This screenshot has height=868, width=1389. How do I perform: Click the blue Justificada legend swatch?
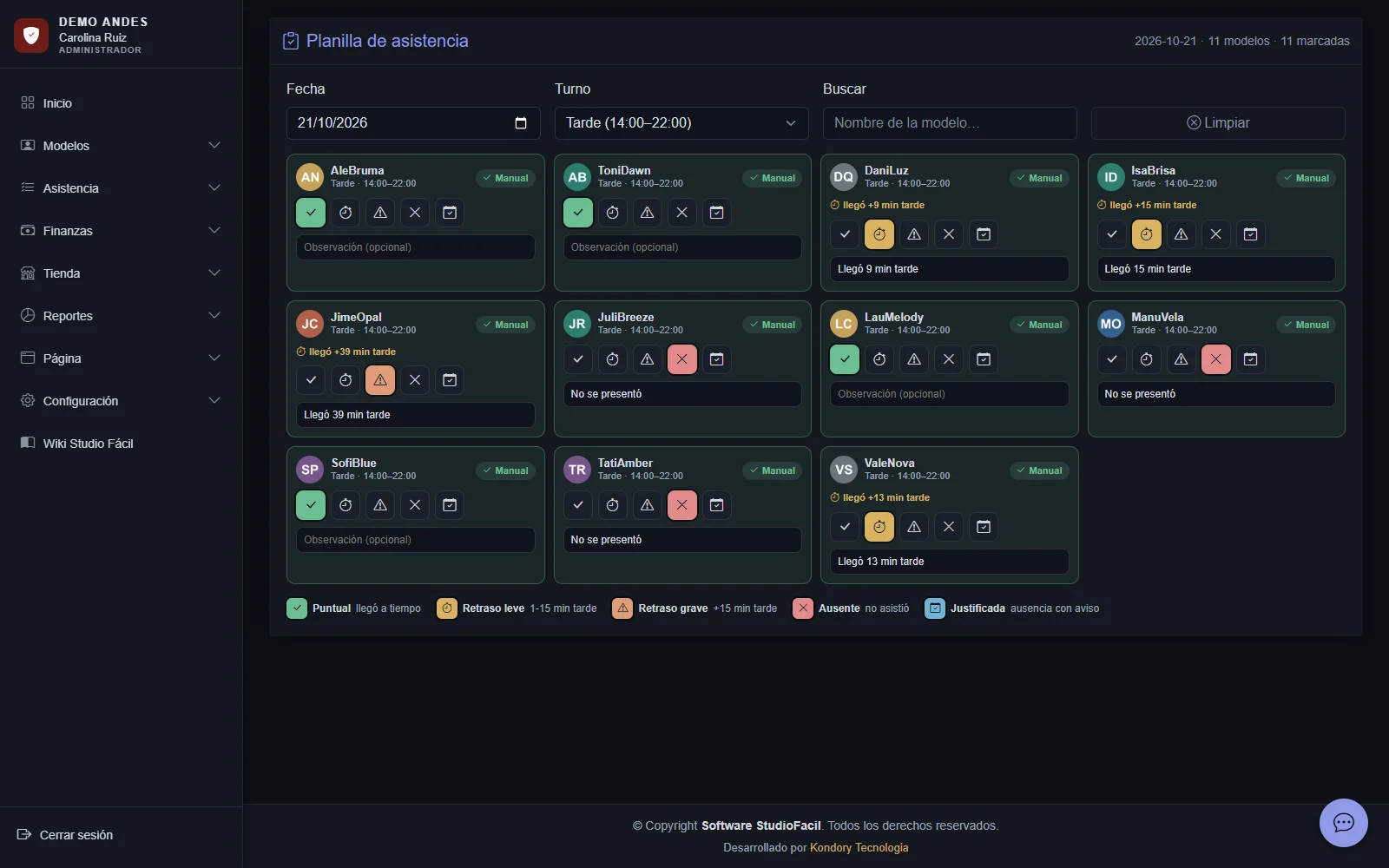point(935,608)
